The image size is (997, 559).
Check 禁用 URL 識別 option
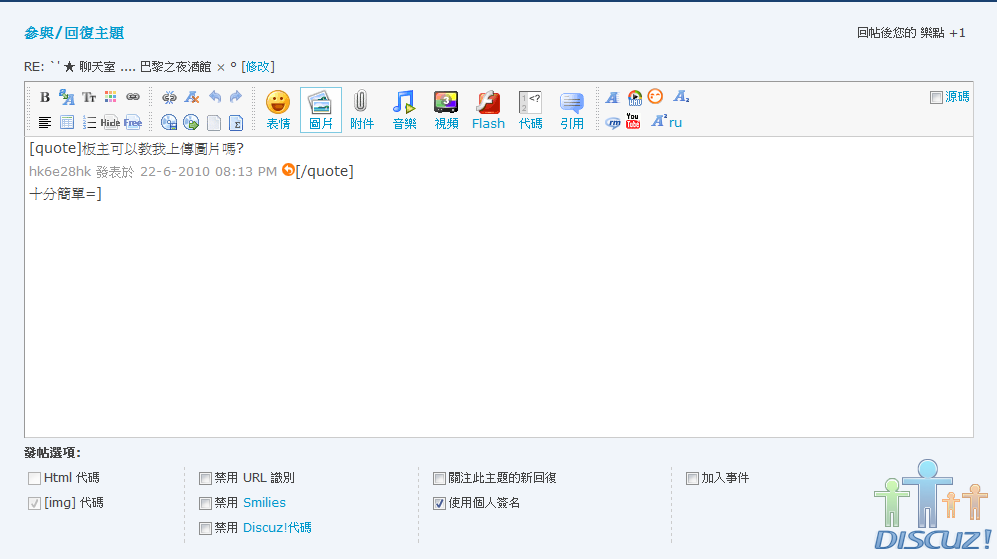coord(205,478)
